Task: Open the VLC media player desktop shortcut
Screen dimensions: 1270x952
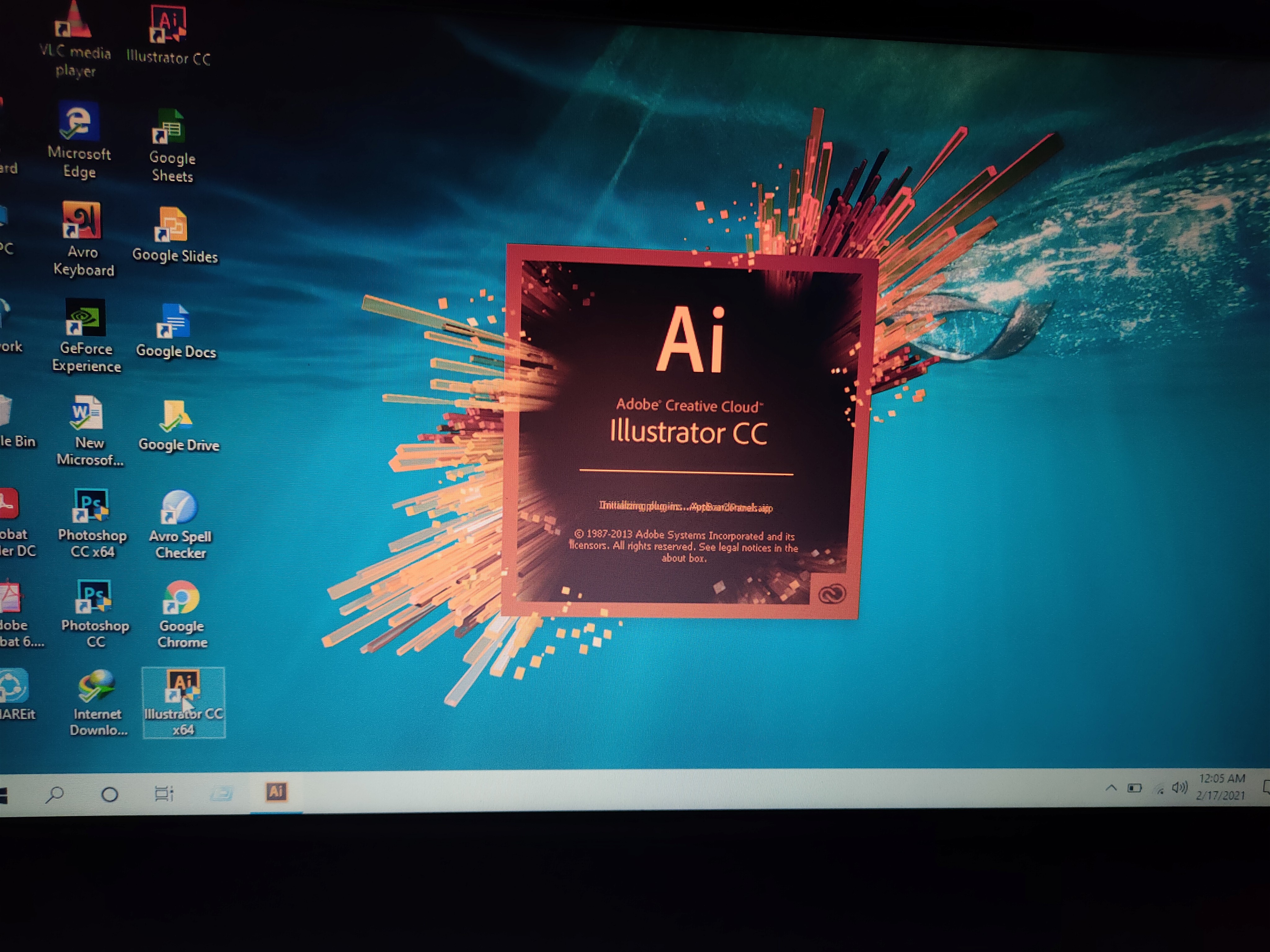Action: 75,39
